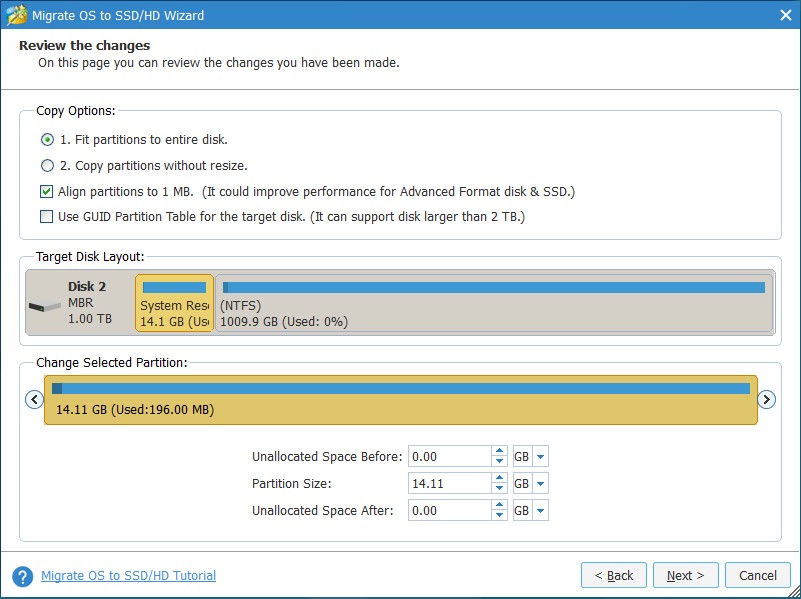Click the right arrow for next partition

767,400
